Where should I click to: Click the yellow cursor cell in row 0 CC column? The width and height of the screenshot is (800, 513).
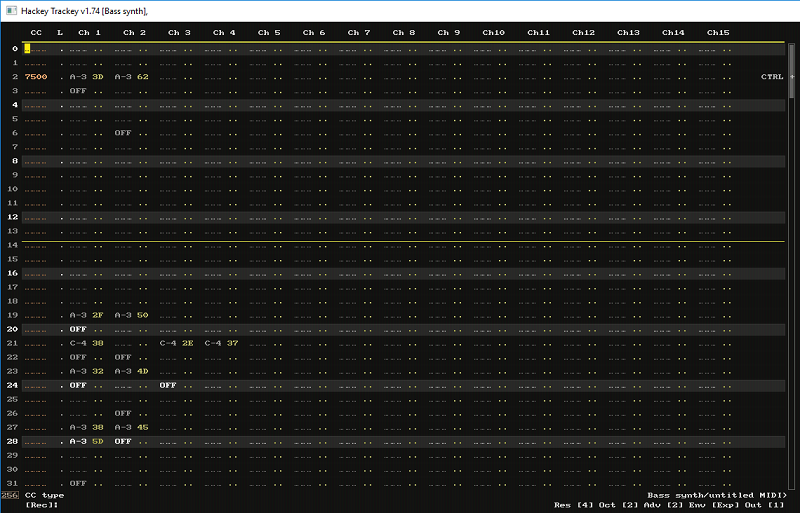27,48
